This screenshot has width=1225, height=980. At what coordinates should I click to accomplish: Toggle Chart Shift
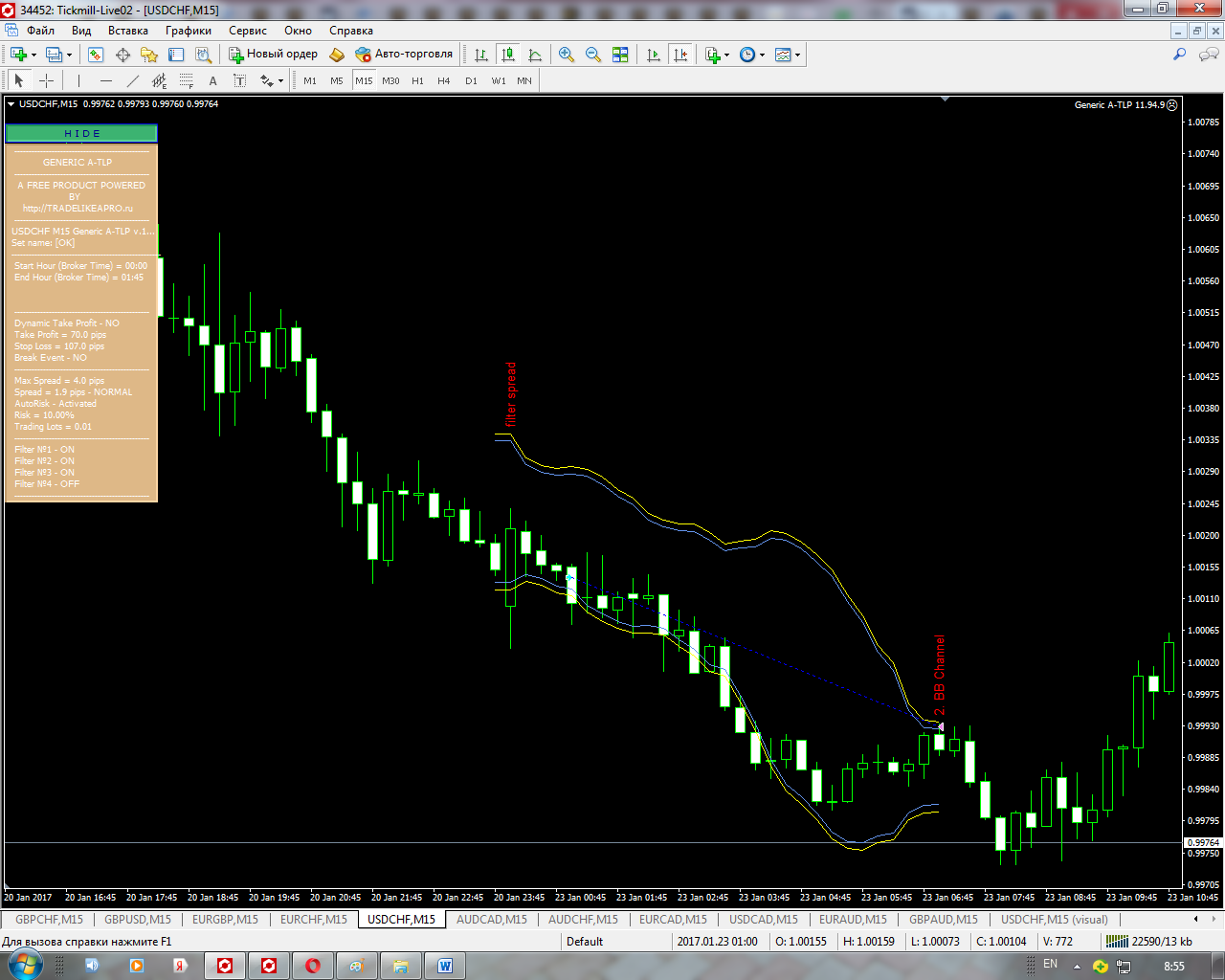(x=680, y=55)
